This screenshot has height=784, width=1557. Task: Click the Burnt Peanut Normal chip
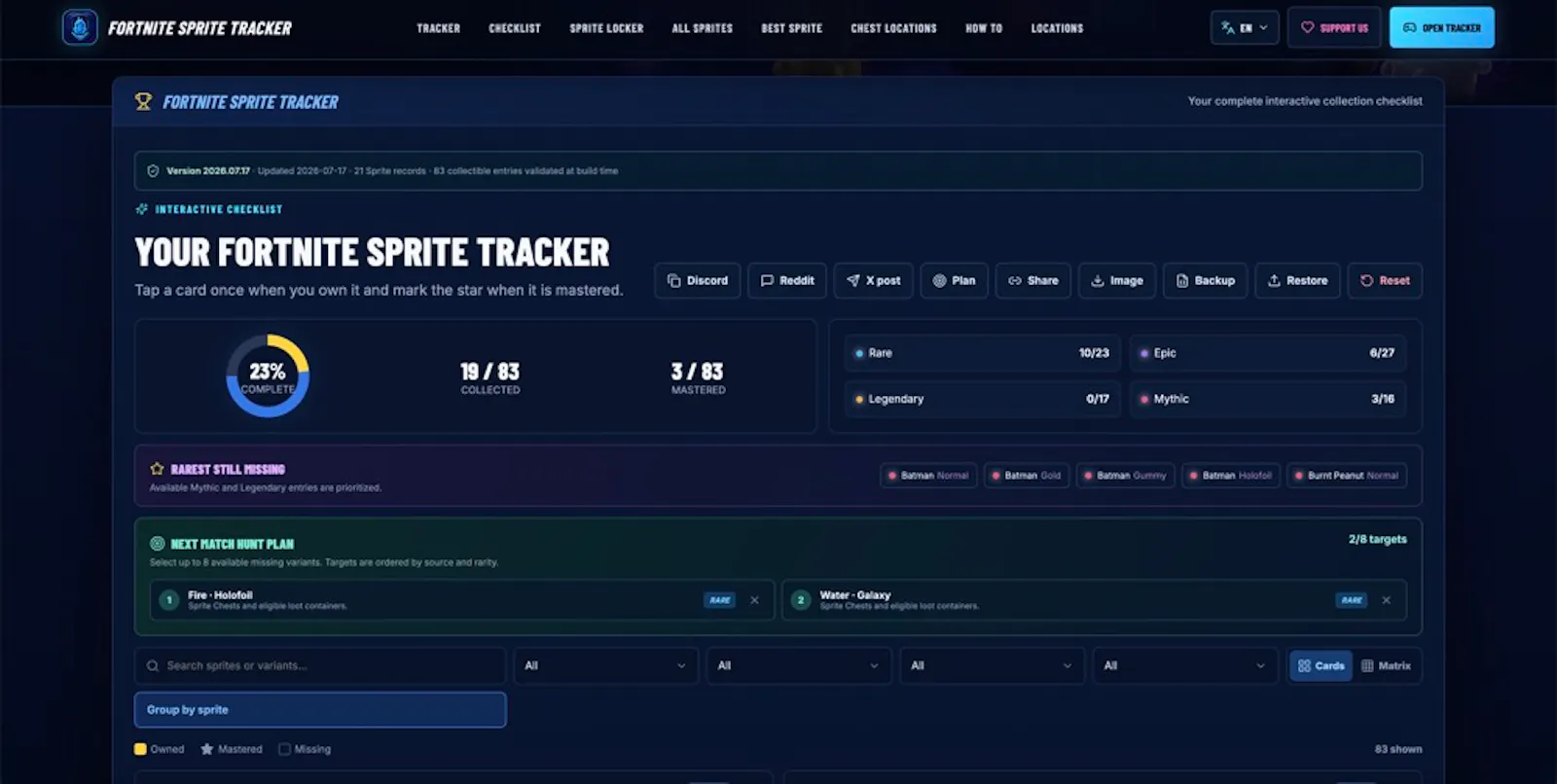[x=1347, y=476]
